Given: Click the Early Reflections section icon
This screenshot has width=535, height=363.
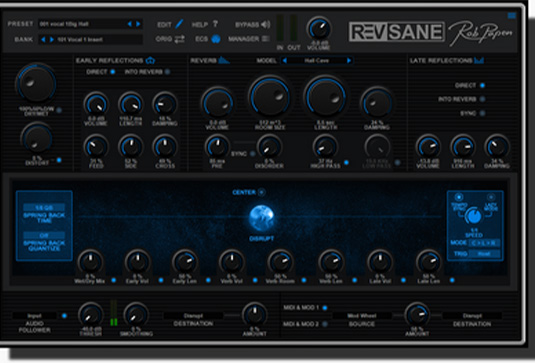Looking at the screenshot, I should tap(150, 61).
